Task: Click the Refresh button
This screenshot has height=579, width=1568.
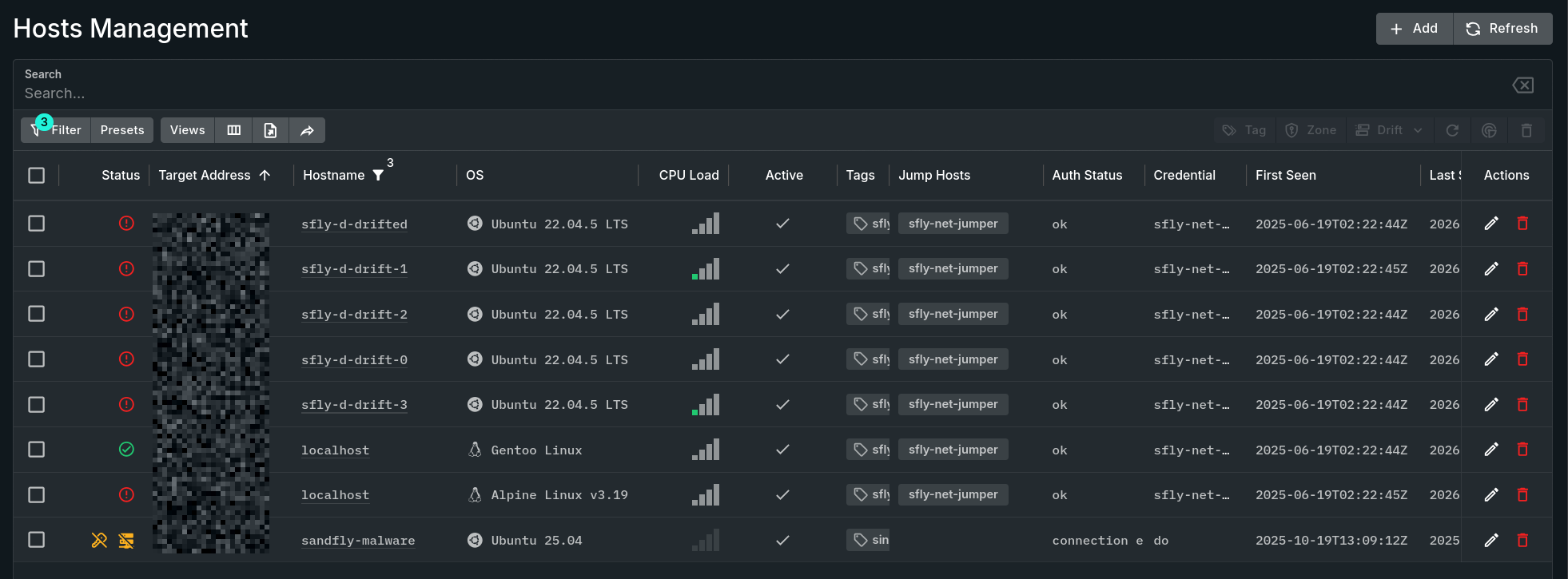Action: pos(1502,29)
